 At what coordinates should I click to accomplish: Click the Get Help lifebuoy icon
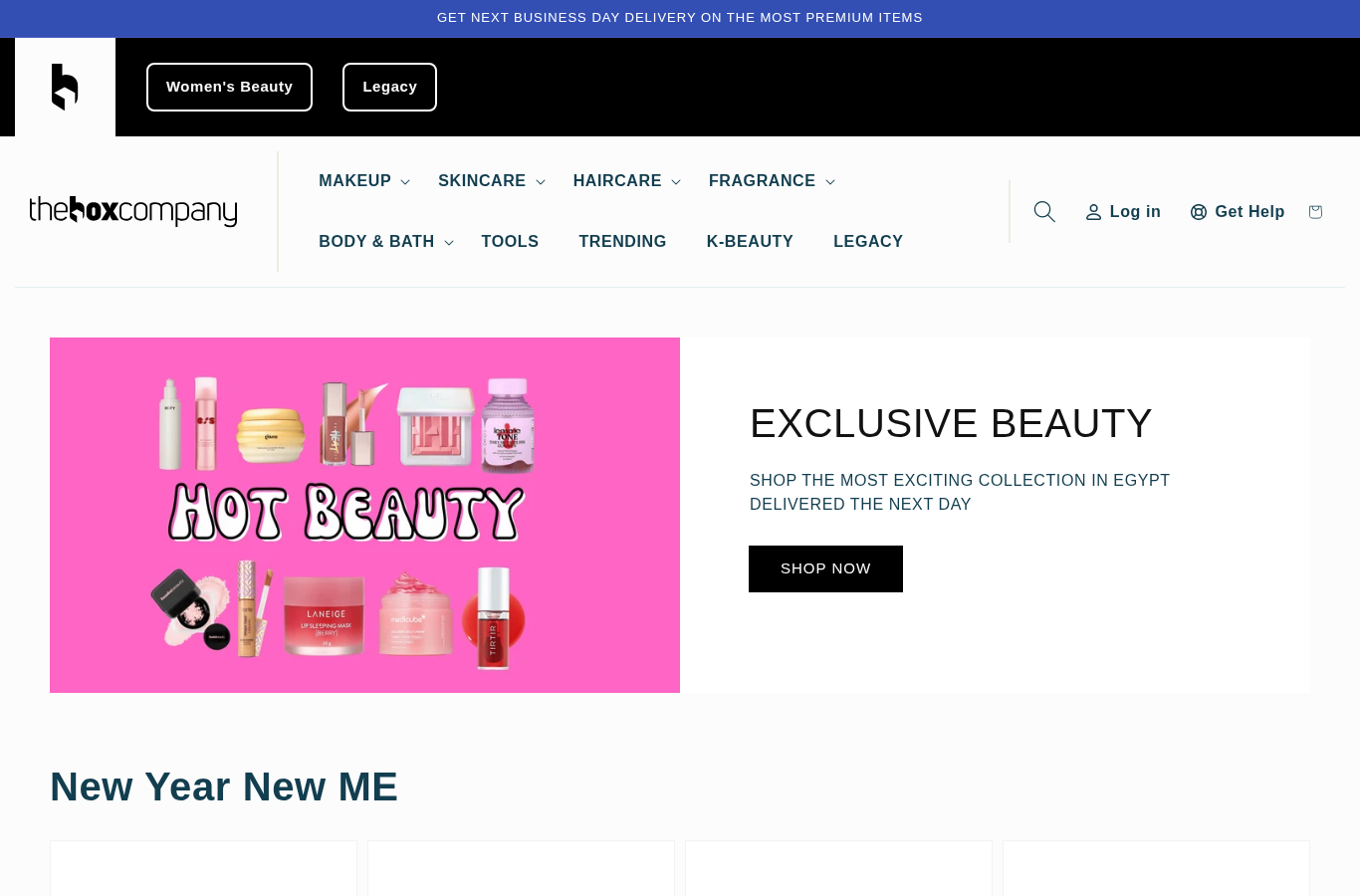coord(1199,212)
